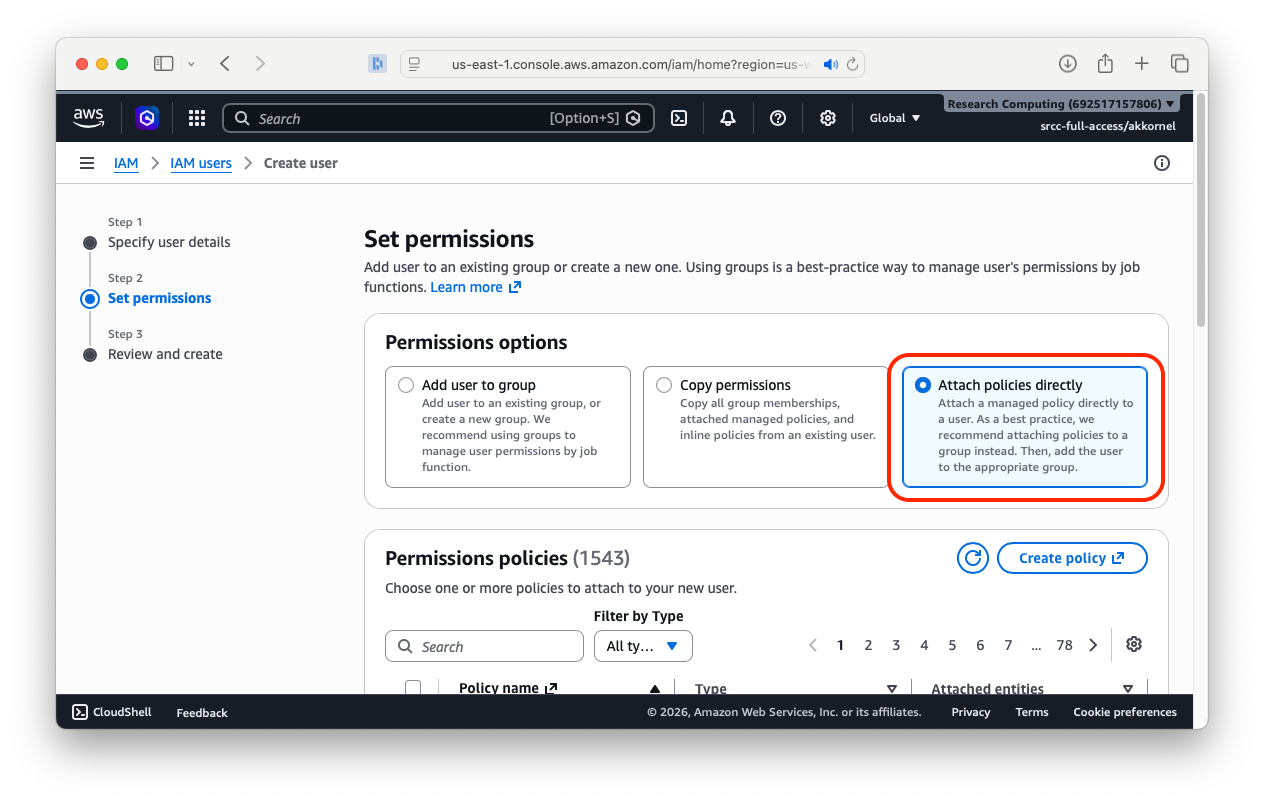Screen dimensions: 1264x803
Task: Go to policies page 3
Action: [x=896, y=646]
